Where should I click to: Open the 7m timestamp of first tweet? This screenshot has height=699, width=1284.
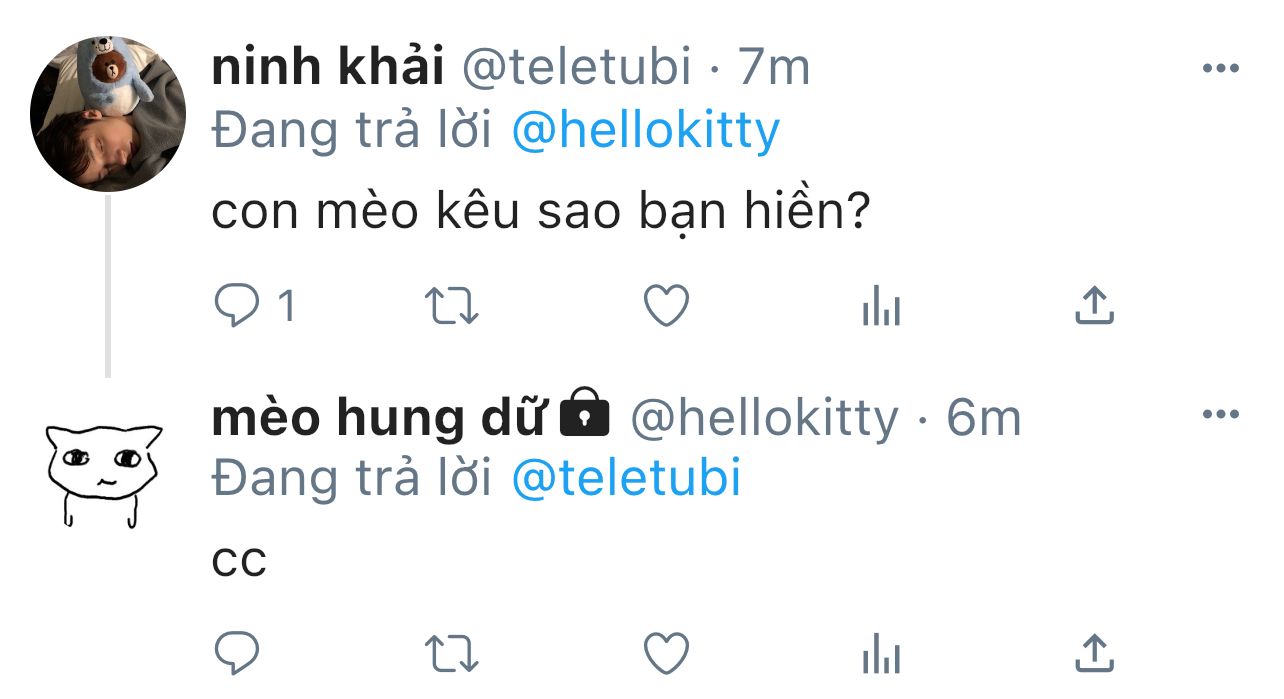point(773,67)
